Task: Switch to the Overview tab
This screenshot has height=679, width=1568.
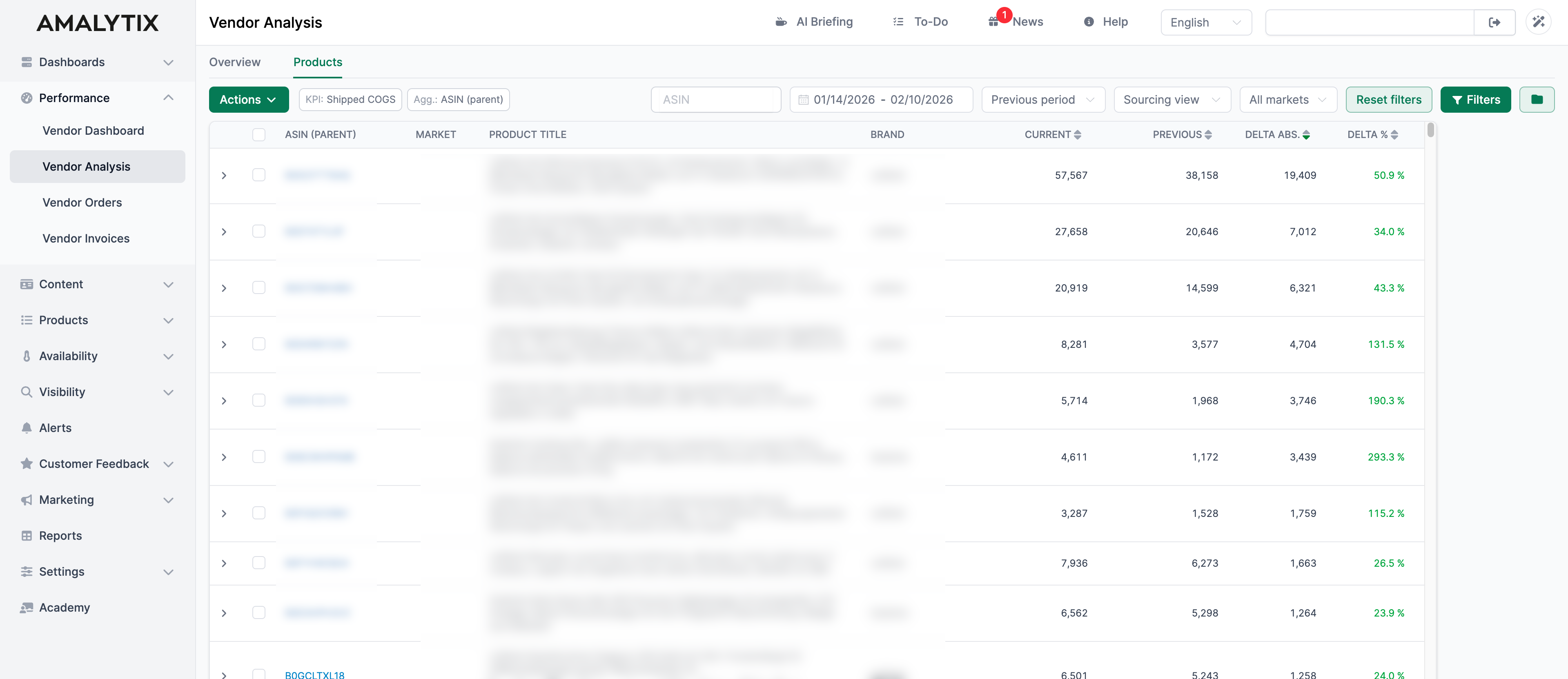Action: coord(234,62)
